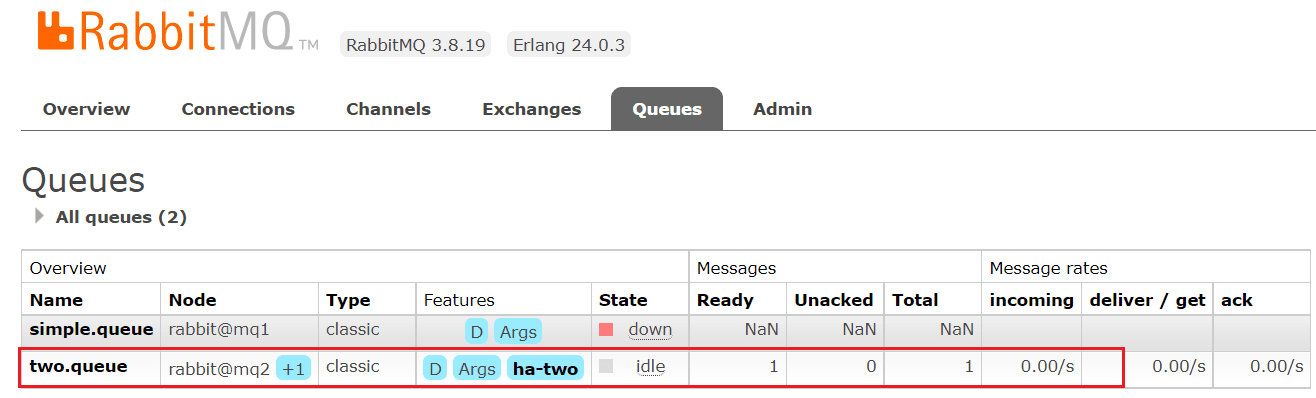Click the D badge on simple.queue
Image resolution: width=1316 pixels, height=398 pixels.
(x=476, y=331)
